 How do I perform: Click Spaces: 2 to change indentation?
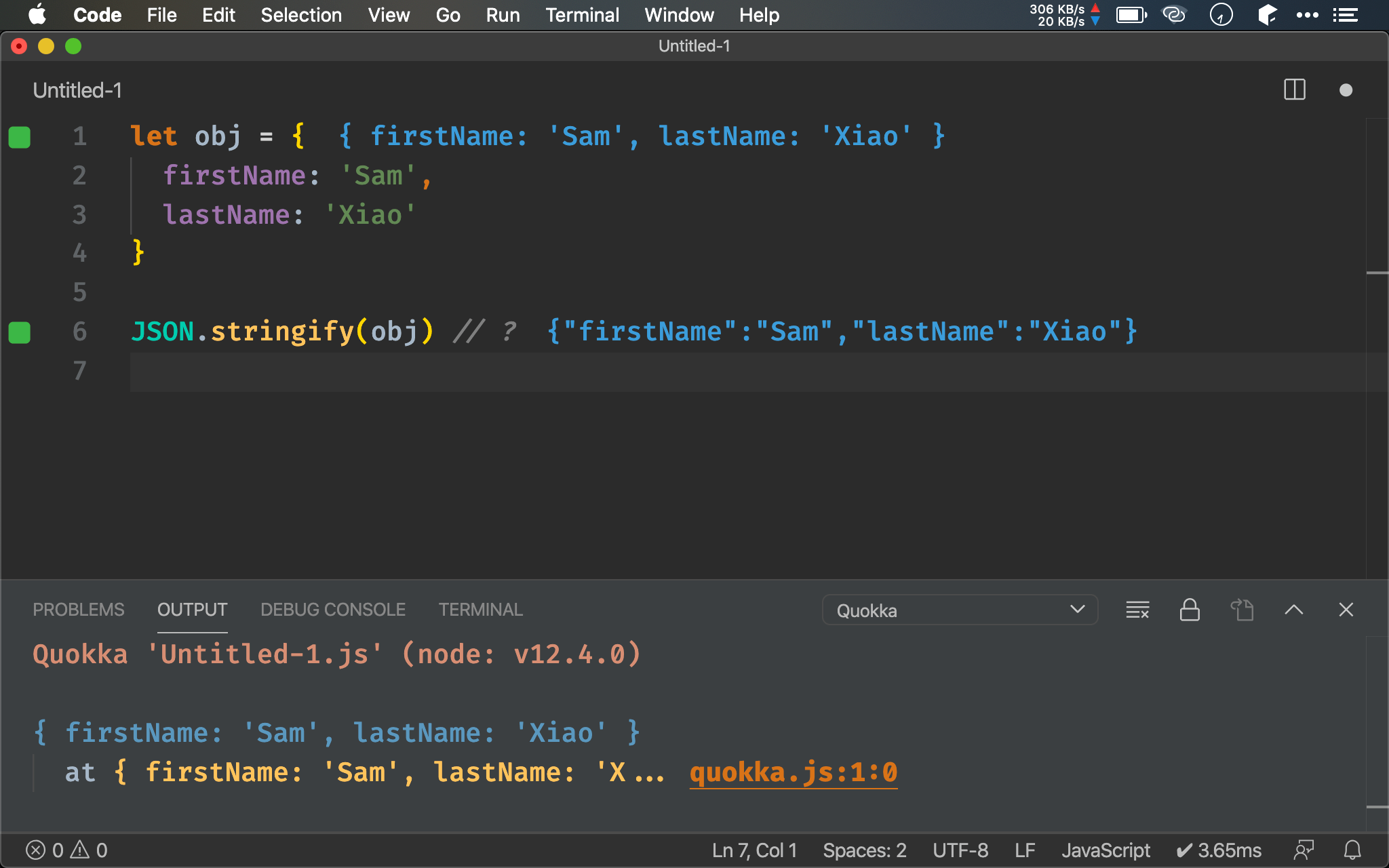coord(864,850)
